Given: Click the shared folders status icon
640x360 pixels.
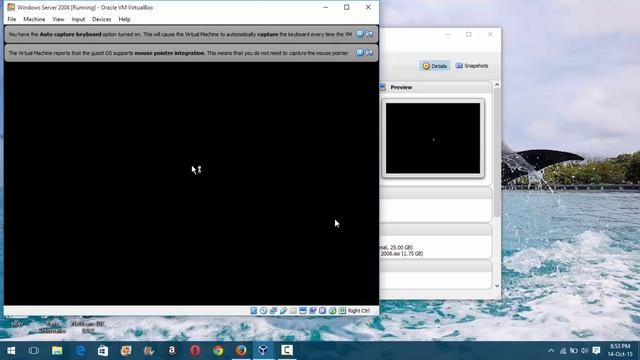Looking at the screenshot, I should pos(293,311).
